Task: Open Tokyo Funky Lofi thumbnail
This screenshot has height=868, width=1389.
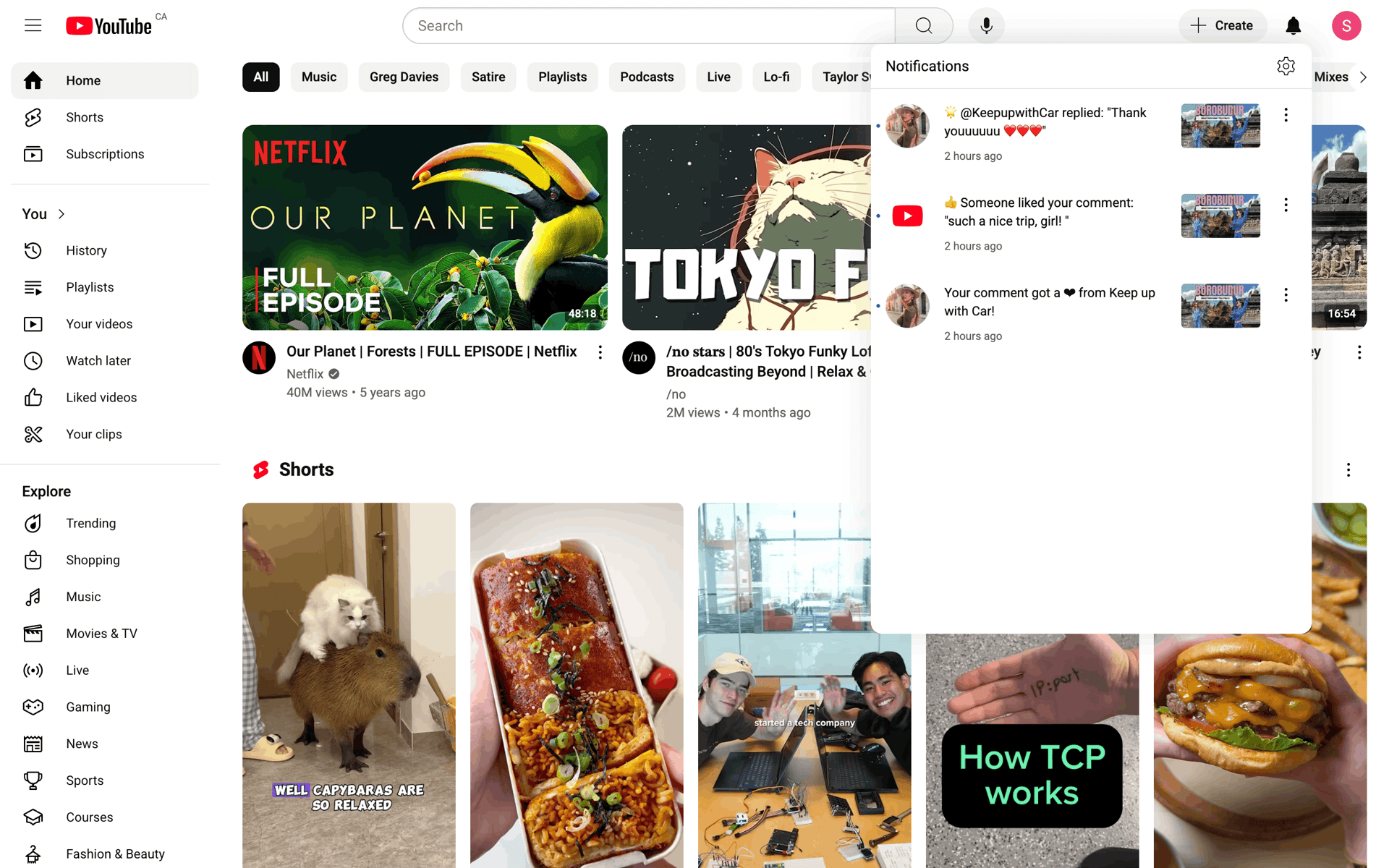Action: (747, 227)
